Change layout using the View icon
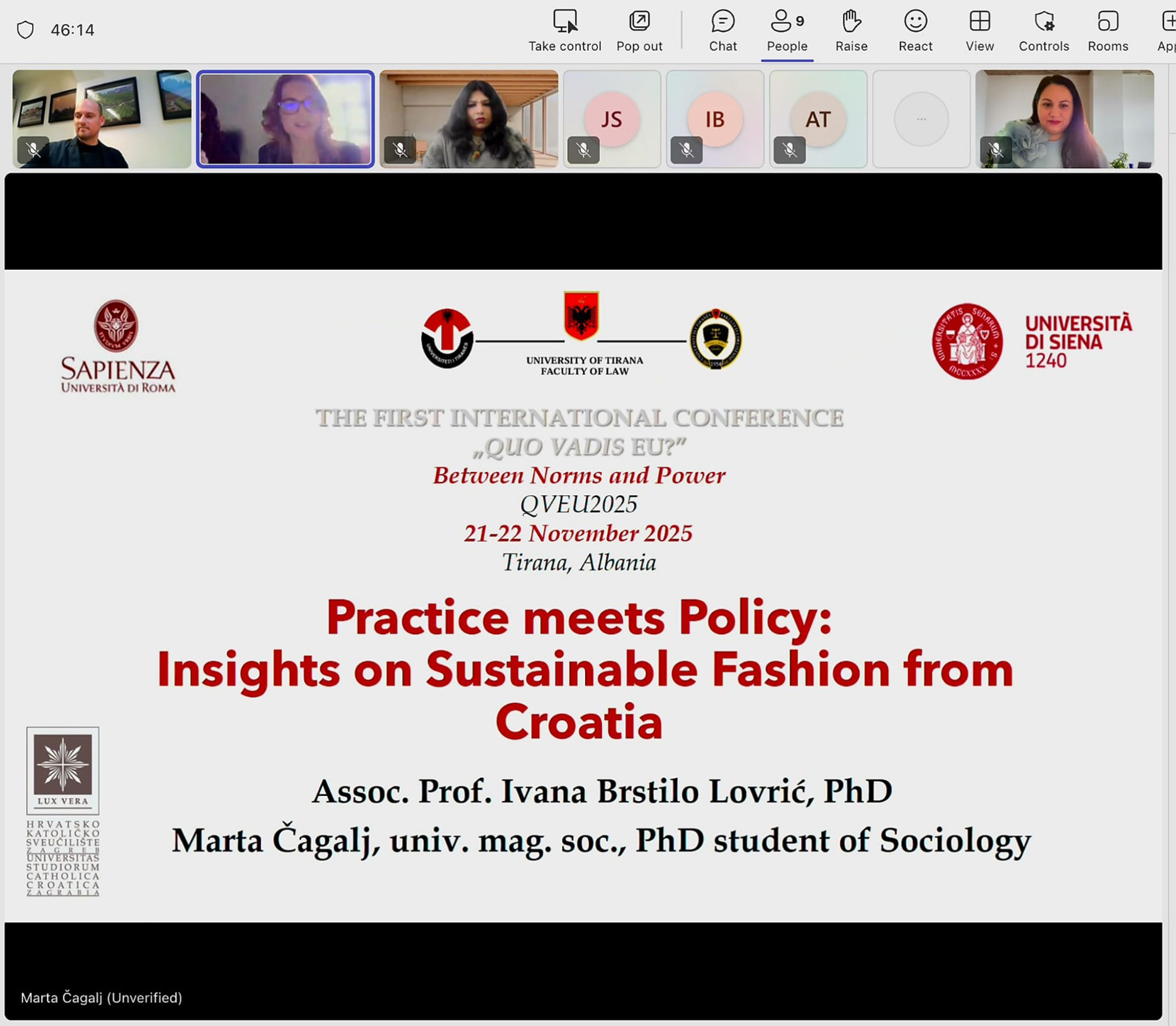The width and height of the screenshot is (1176, 1026). click(979, 22)
